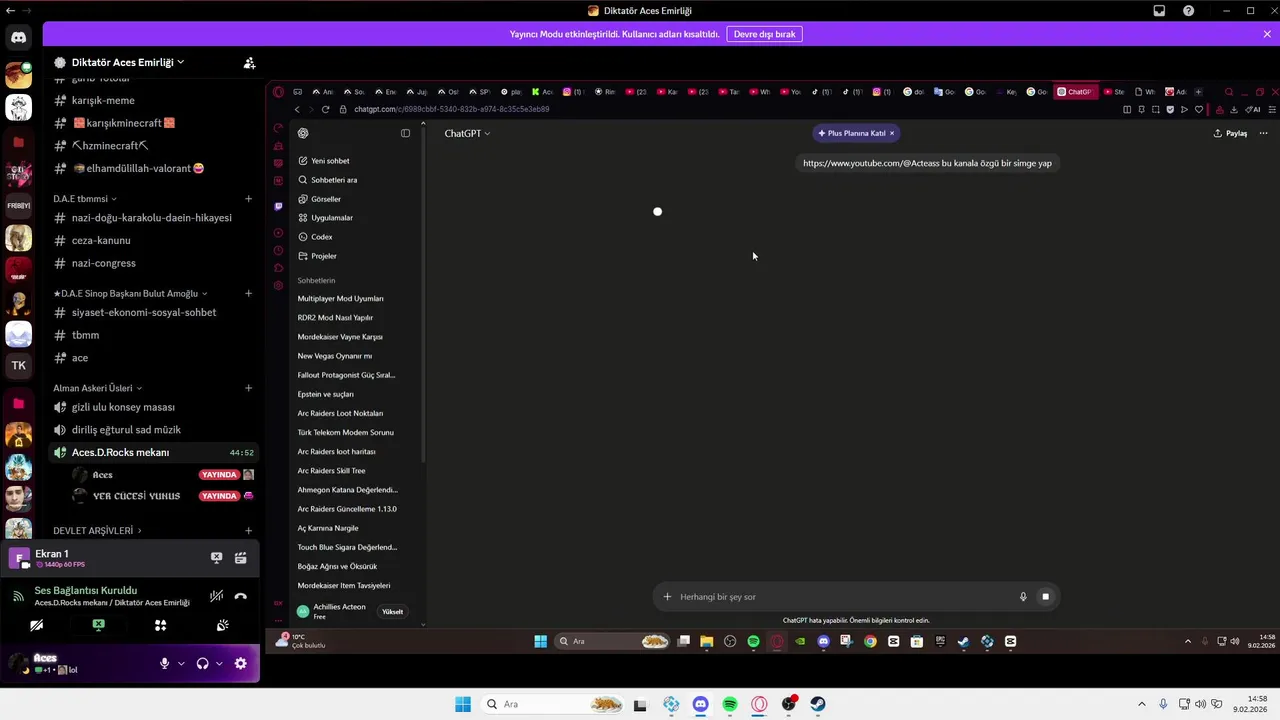Click invite people icon next to server name

249,62
